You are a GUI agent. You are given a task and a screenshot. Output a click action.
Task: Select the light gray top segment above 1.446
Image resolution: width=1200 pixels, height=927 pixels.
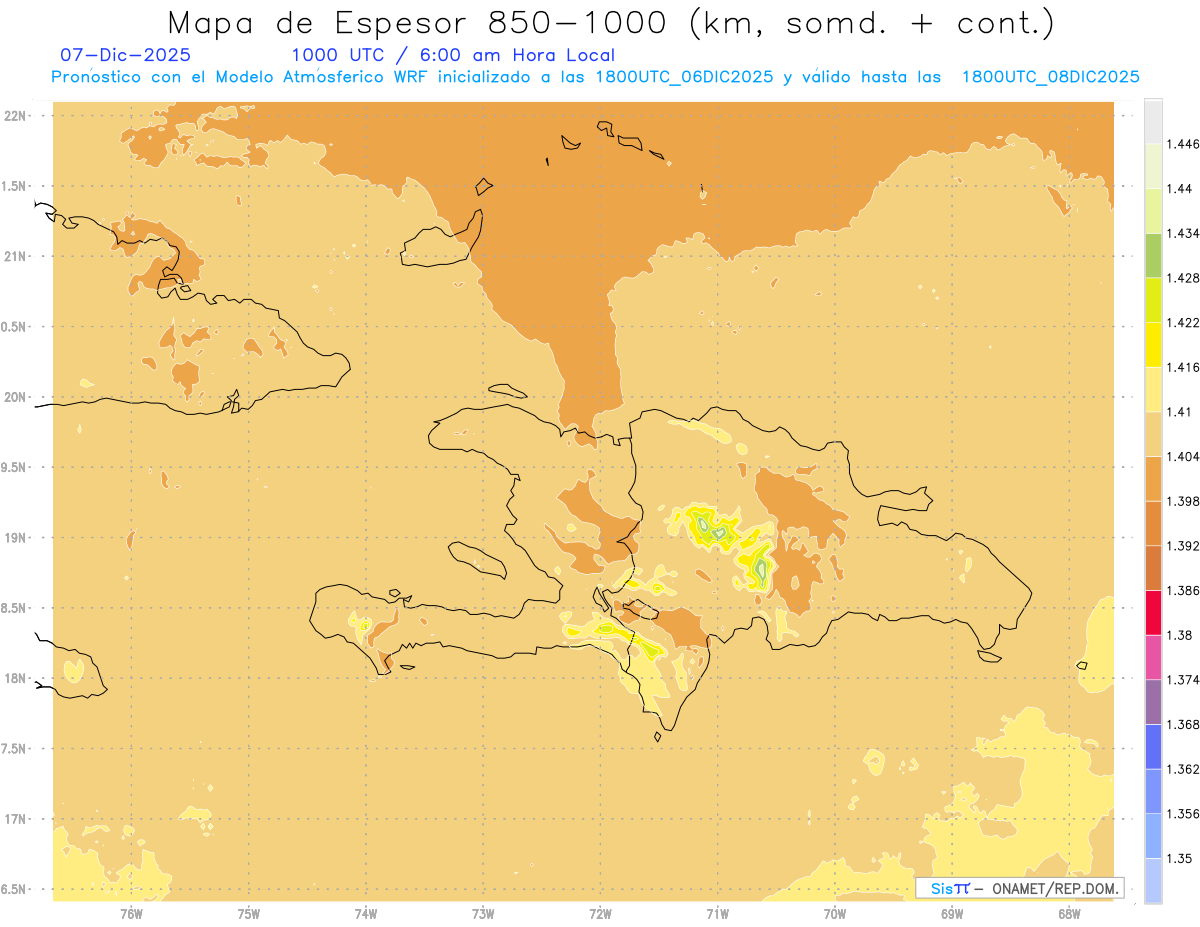coord(1153,121)
